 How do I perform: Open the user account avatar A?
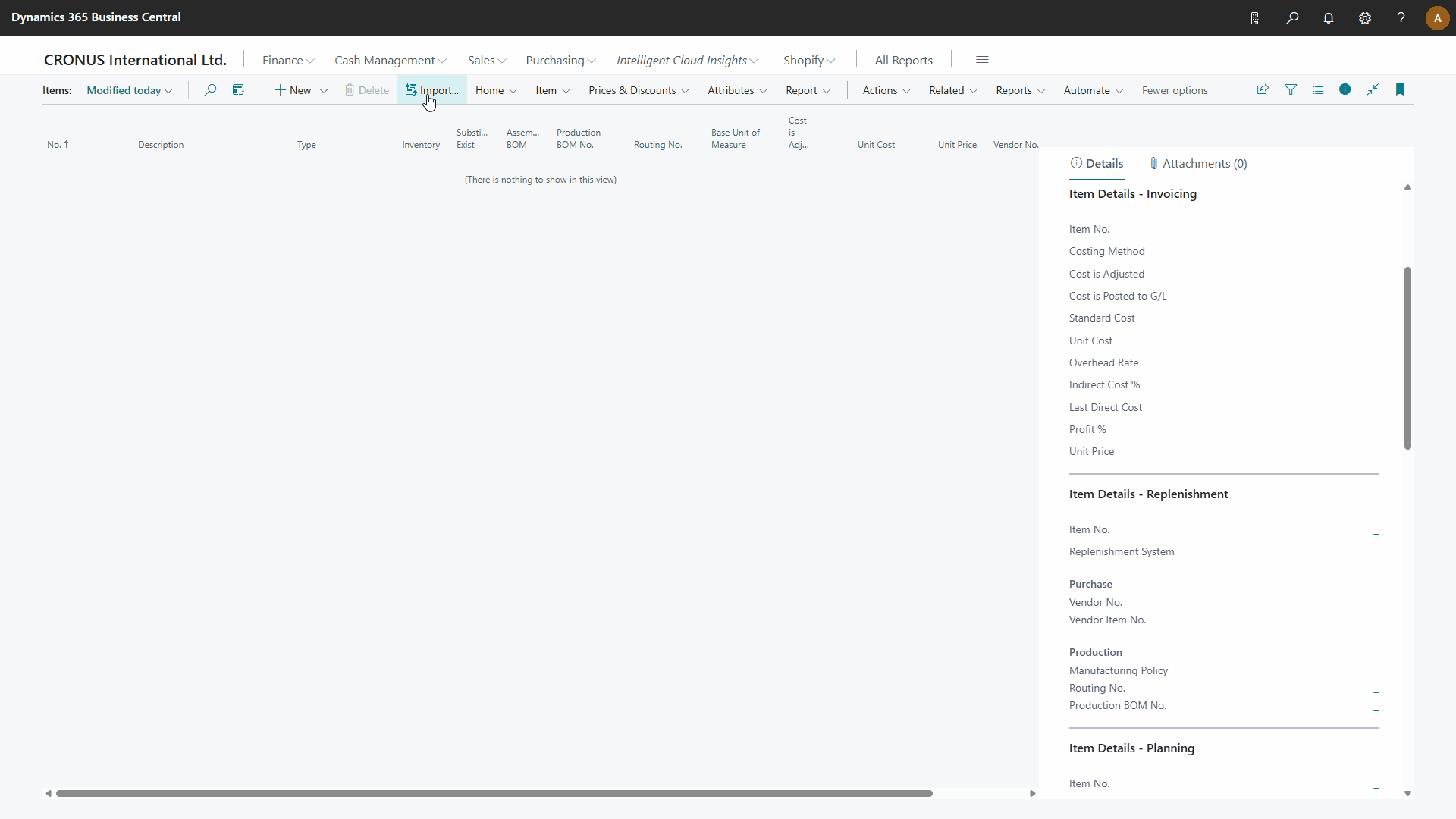[x=1437, y=18]
